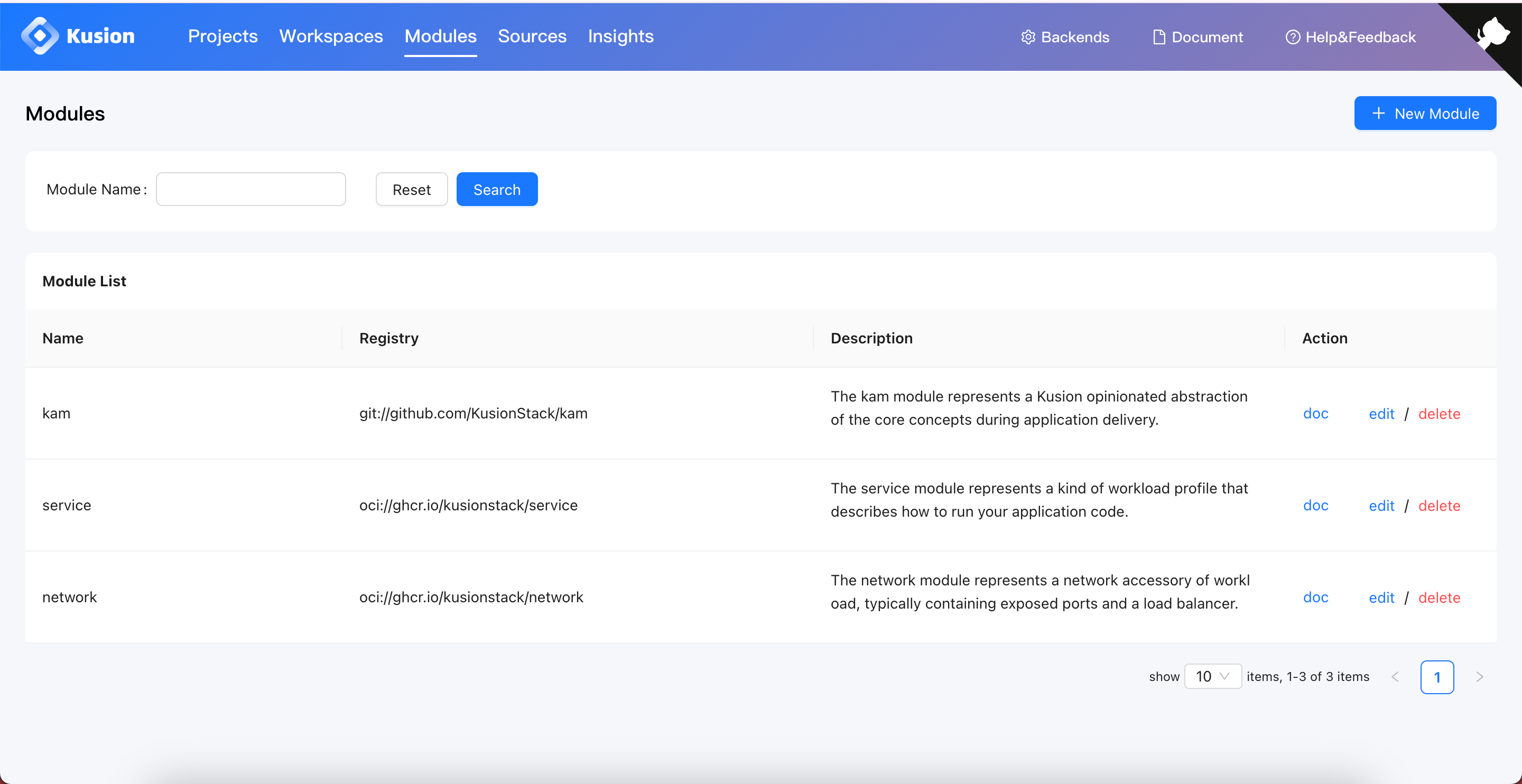
Task: Select the Sources tab
Action: 533,36
